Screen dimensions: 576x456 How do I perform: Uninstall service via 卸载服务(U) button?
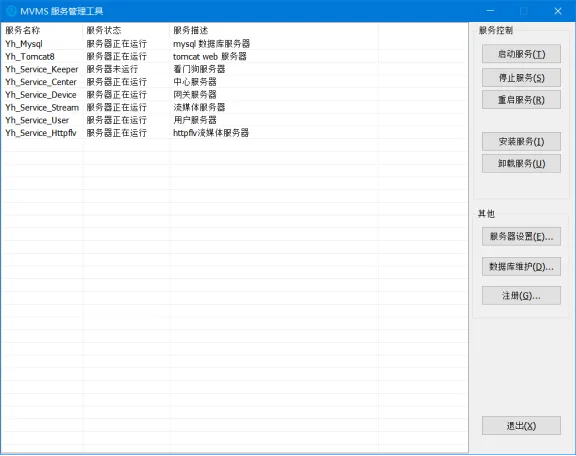[521, 164]
